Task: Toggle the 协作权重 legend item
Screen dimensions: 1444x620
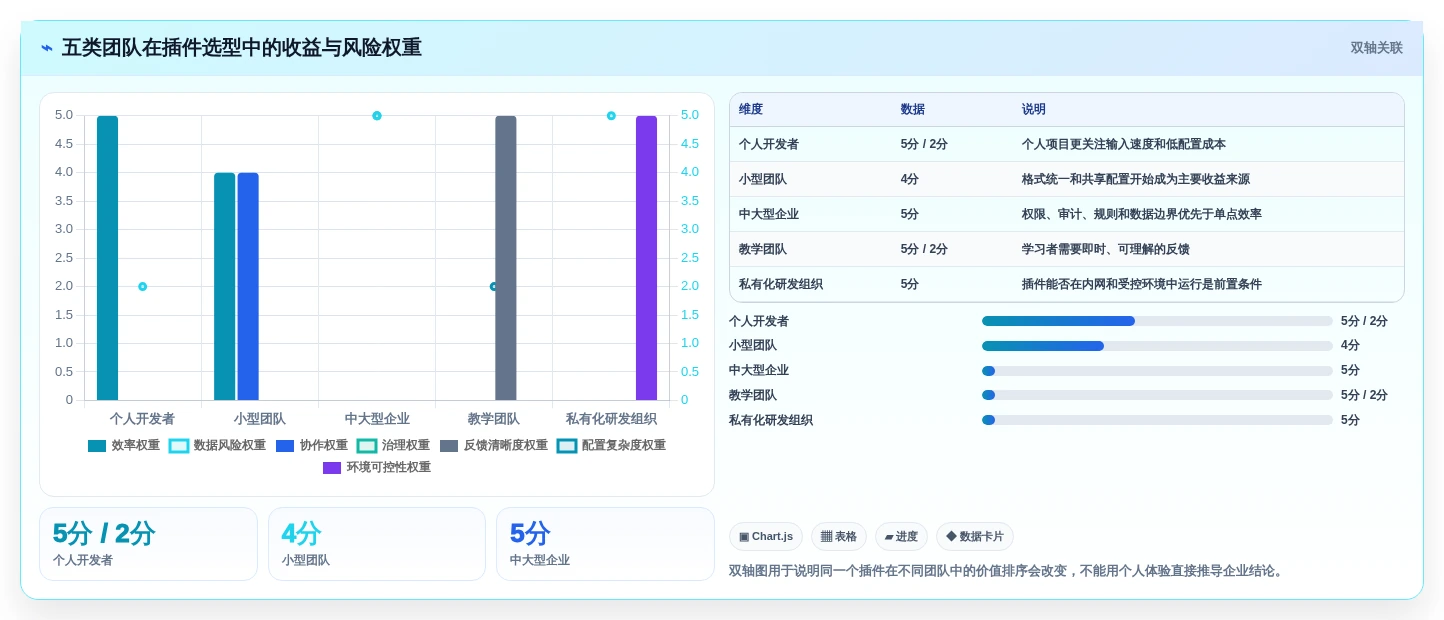Action: tap(312, 446)
